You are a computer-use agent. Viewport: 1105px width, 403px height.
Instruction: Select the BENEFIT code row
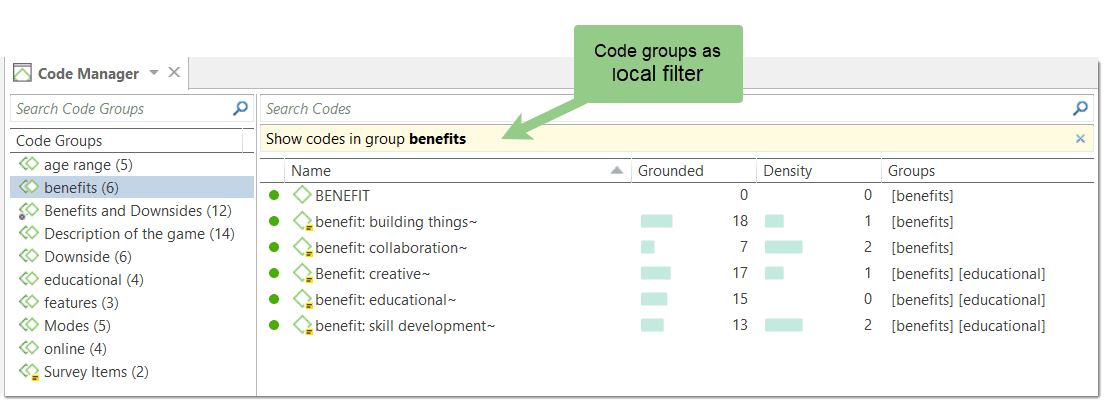coord(677,196)
